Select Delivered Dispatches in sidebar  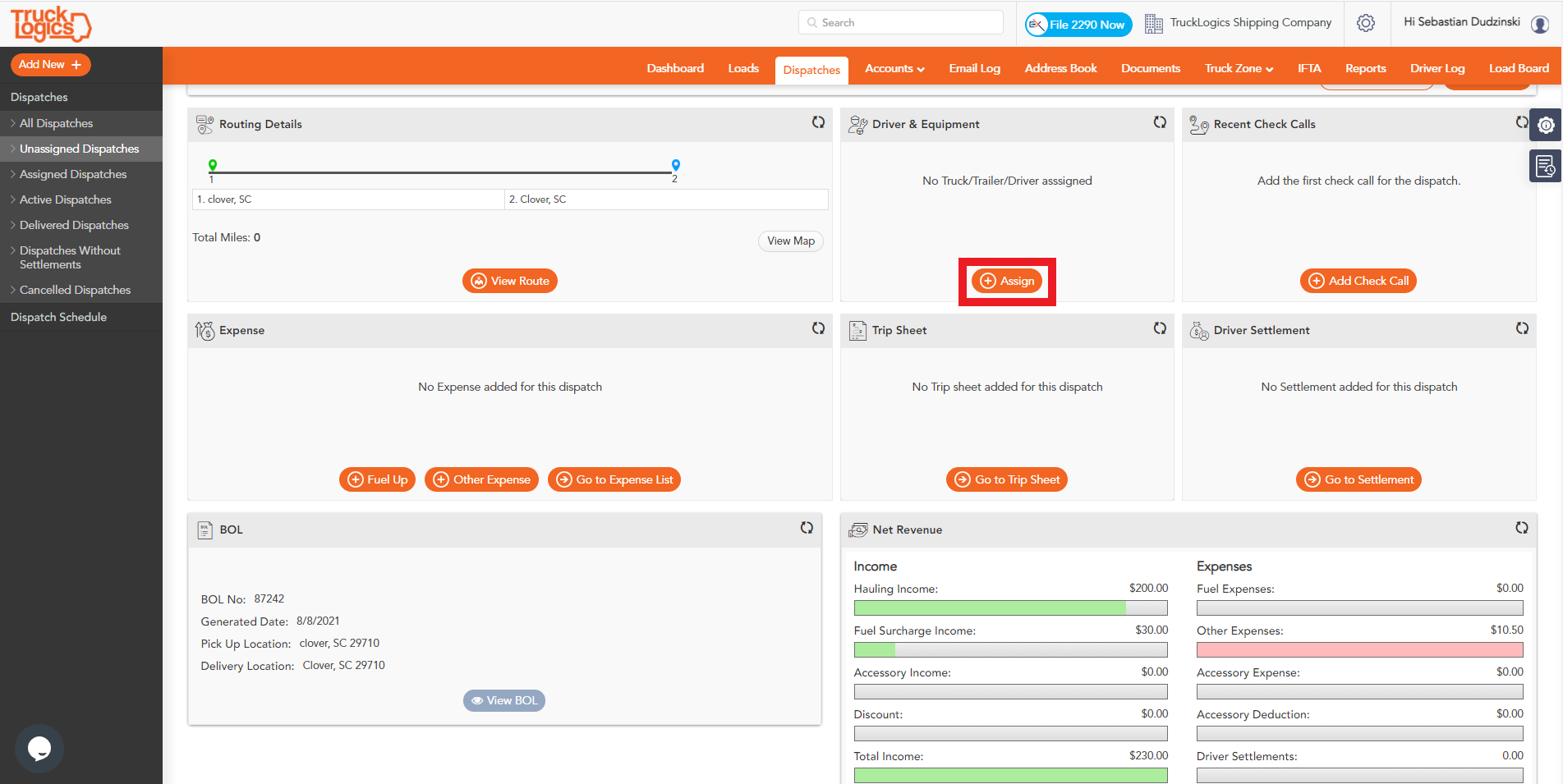[x=81, y=225]
